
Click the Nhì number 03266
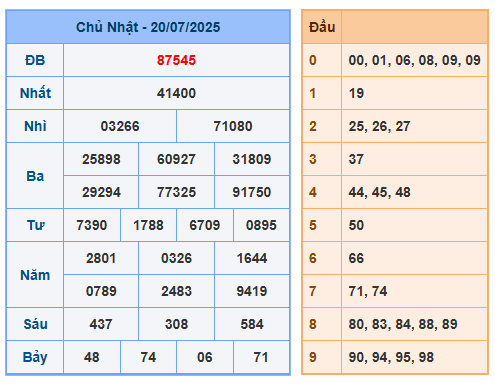coord(120,126)
